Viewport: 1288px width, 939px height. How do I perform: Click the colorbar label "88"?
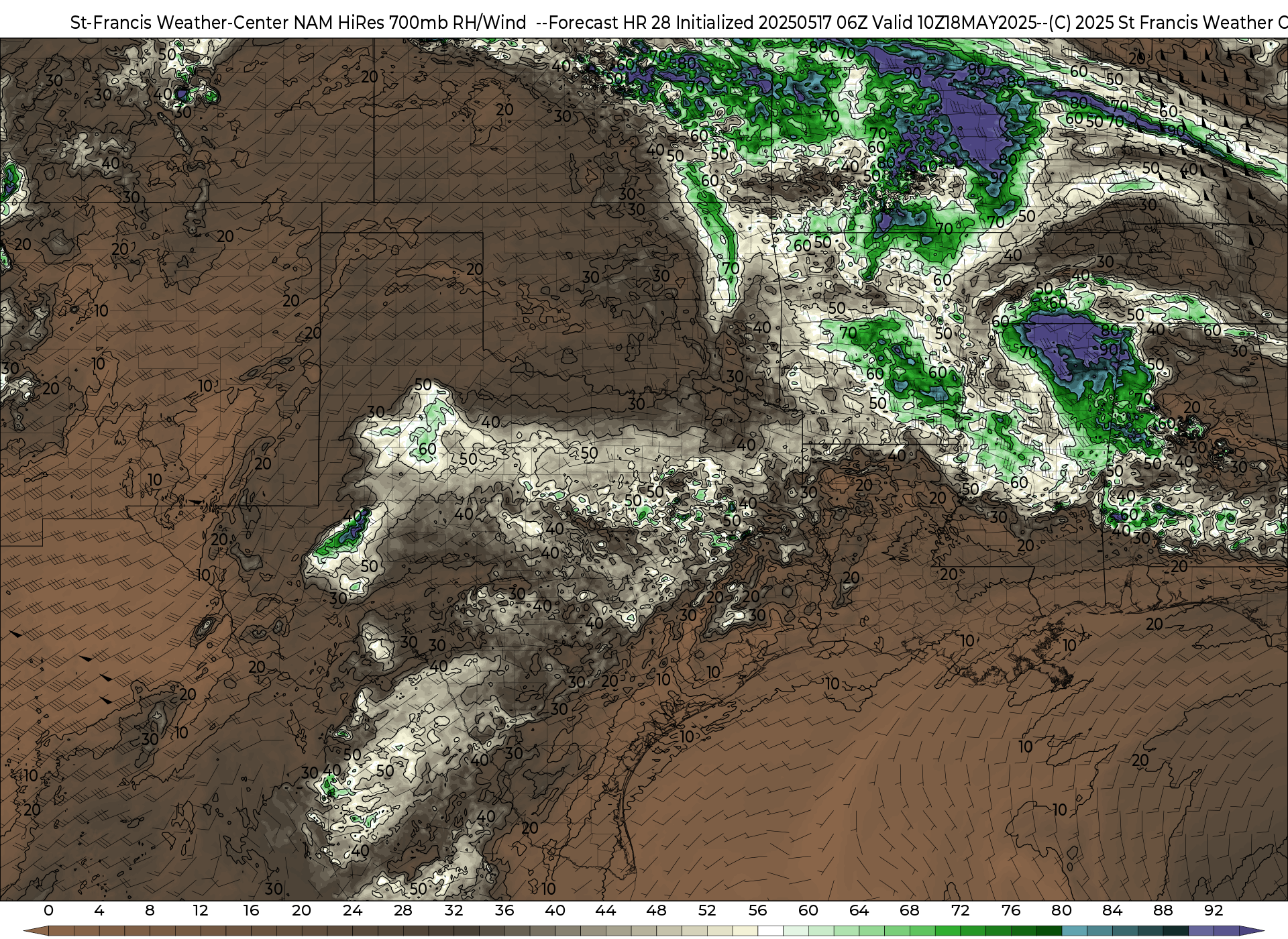(x=1163, y=911)
